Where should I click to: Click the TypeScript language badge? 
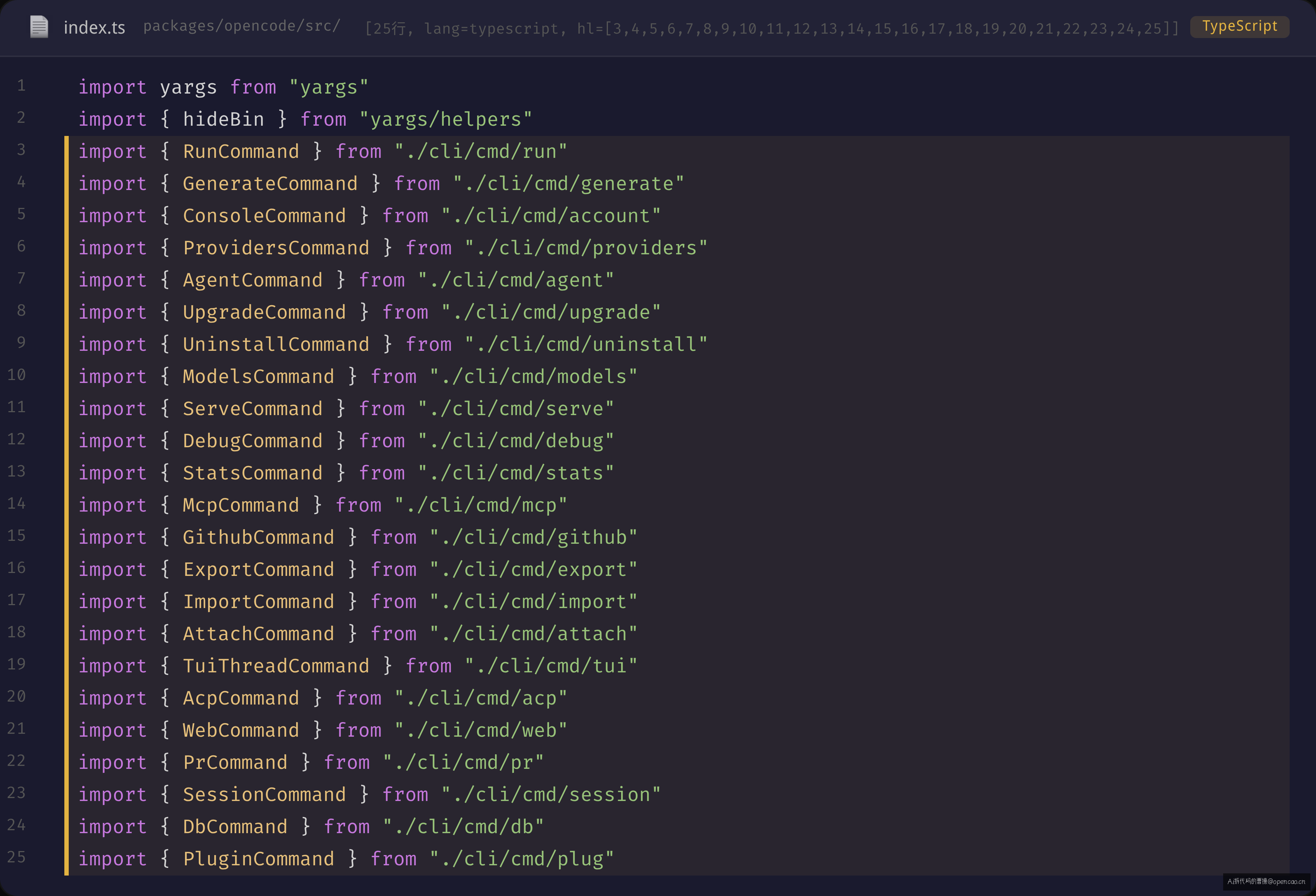[1239, 27]
